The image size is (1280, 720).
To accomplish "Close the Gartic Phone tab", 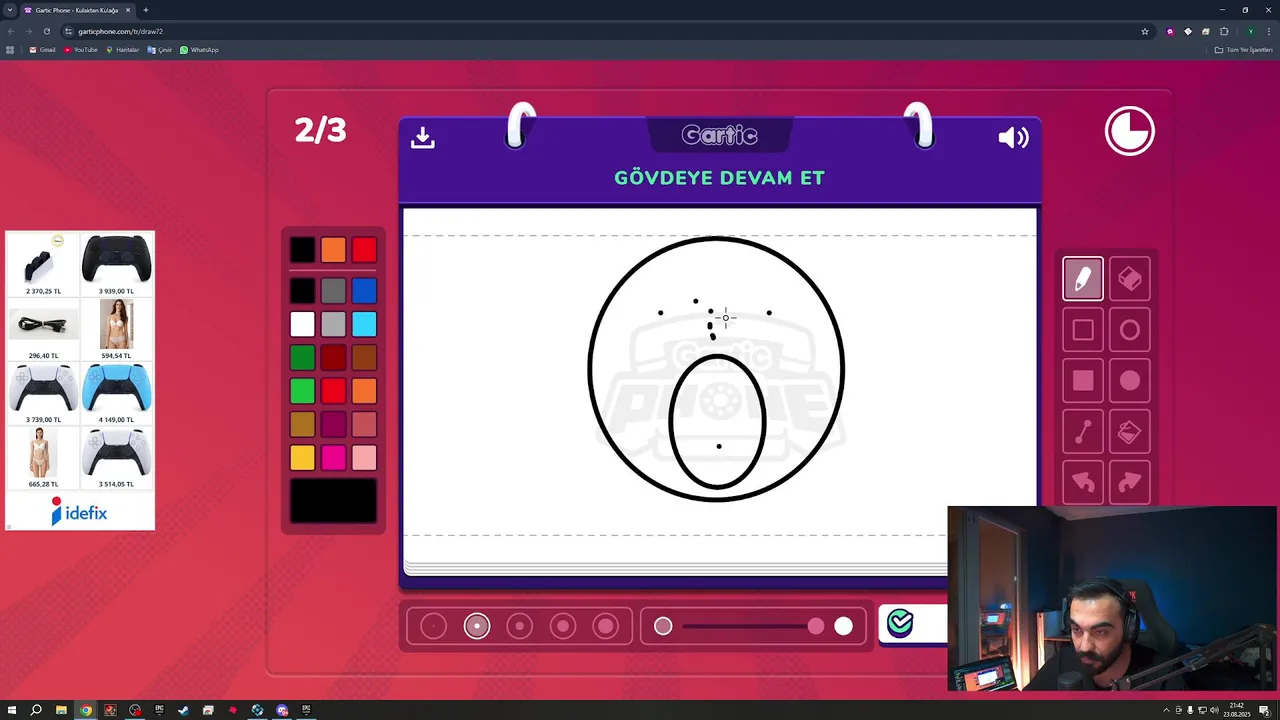I will [127, 10].
